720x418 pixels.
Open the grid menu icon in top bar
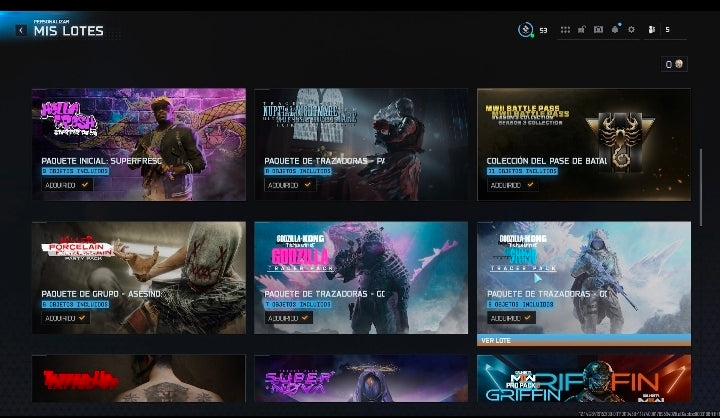[565, 29]
